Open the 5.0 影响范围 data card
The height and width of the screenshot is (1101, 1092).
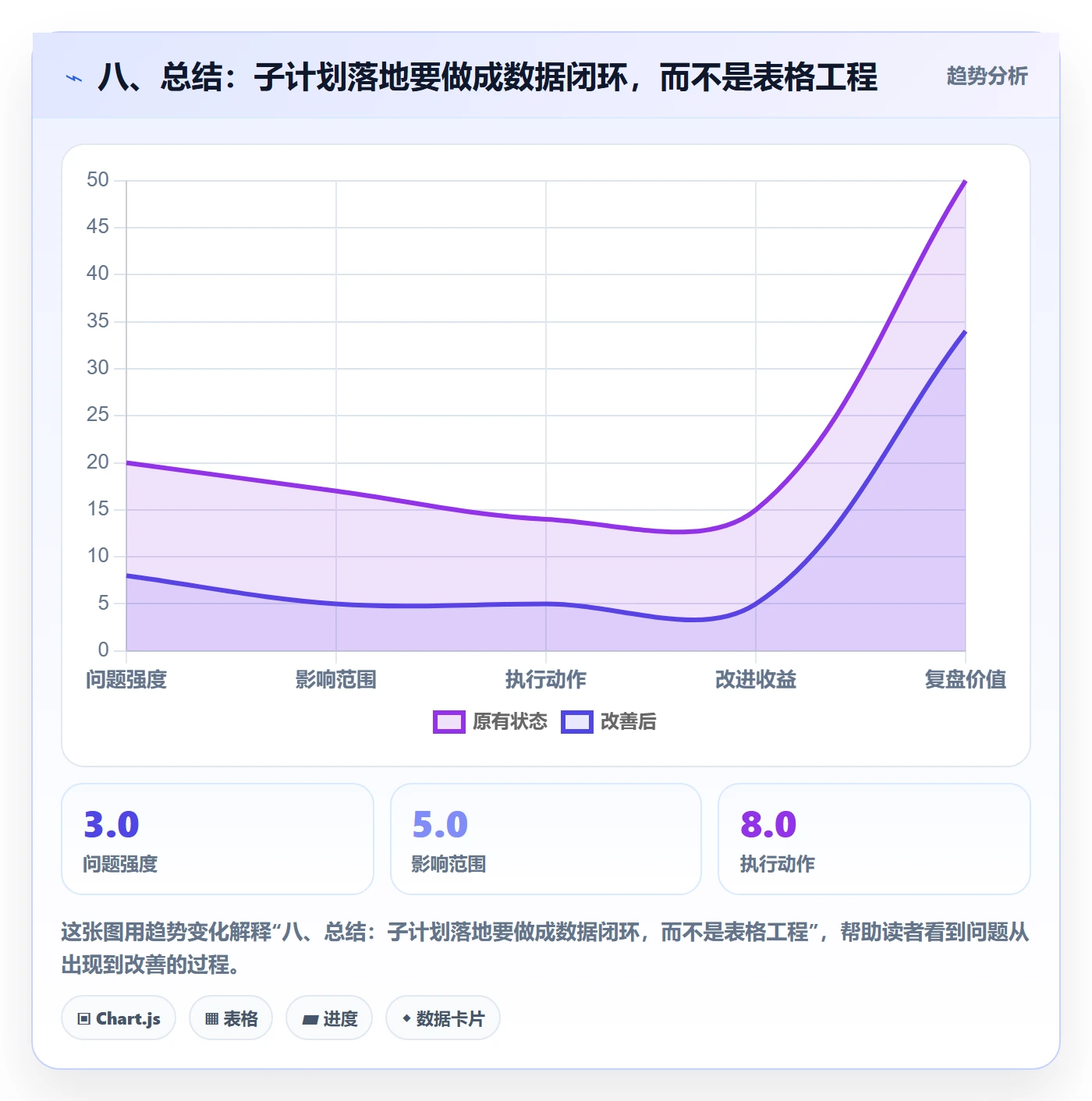pyautogui.click(x=546, y=839)
